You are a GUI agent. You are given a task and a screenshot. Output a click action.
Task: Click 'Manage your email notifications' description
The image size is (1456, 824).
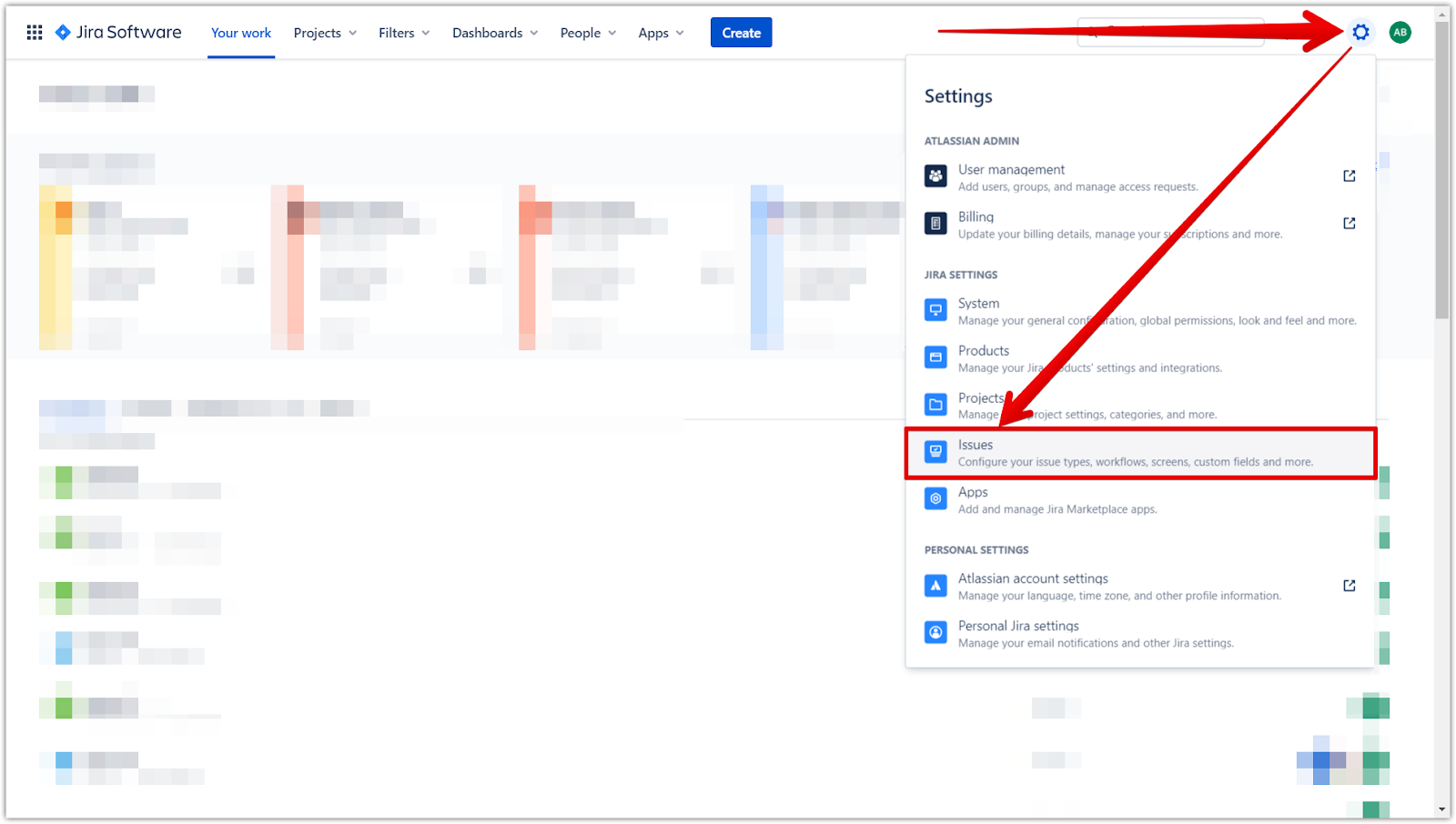(x=1096, y=643)
